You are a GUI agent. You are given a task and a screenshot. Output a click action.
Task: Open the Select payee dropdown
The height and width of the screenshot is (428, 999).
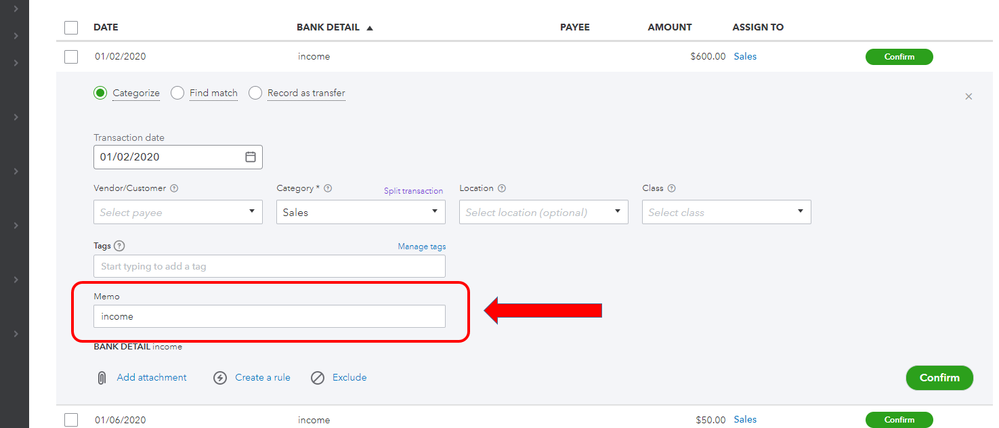pyautogui.click(x=177, y=212)
